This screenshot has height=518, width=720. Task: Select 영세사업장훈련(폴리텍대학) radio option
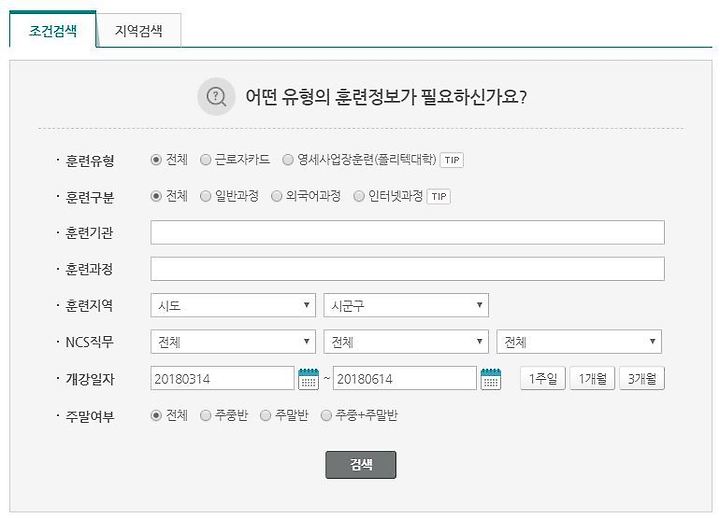pos(288,160)
